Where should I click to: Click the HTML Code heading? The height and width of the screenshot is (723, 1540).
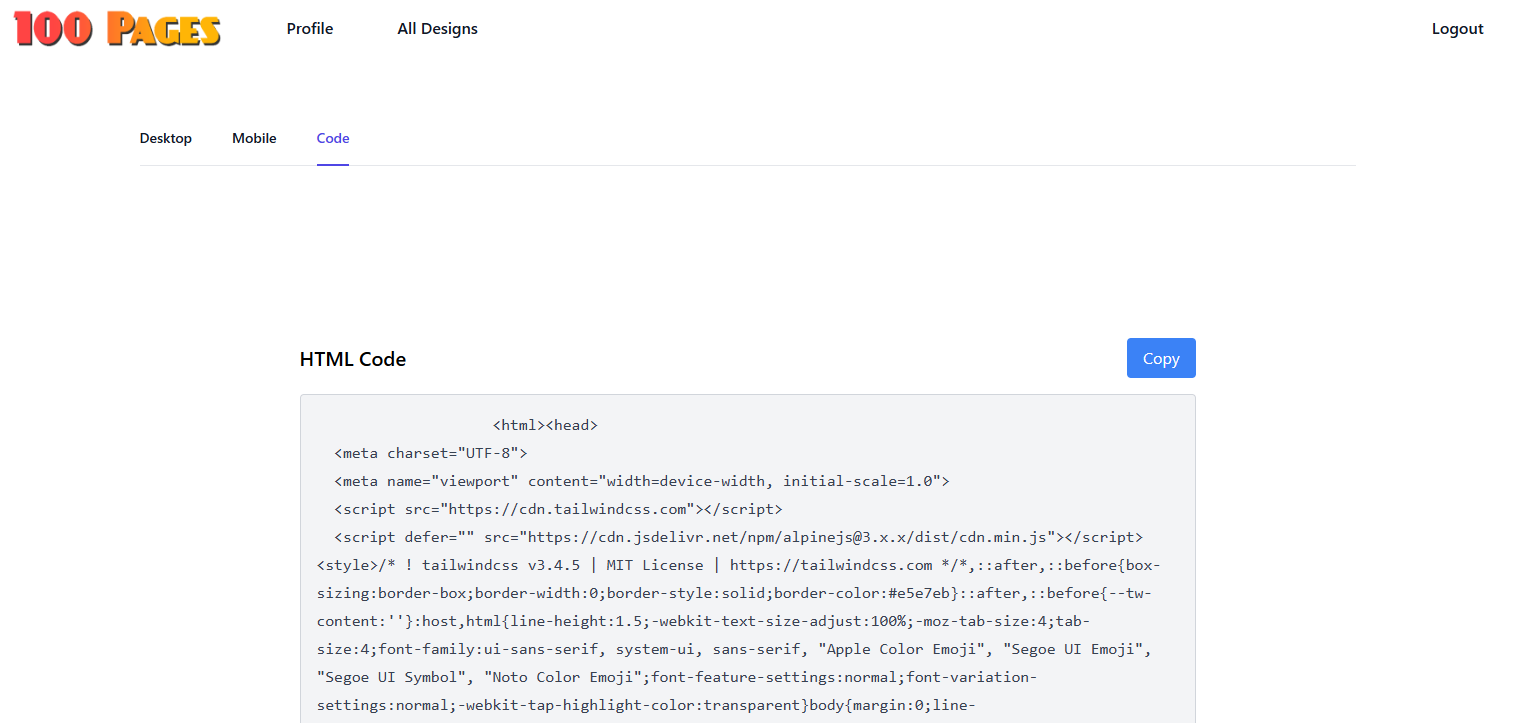click(x=353, y=359)
